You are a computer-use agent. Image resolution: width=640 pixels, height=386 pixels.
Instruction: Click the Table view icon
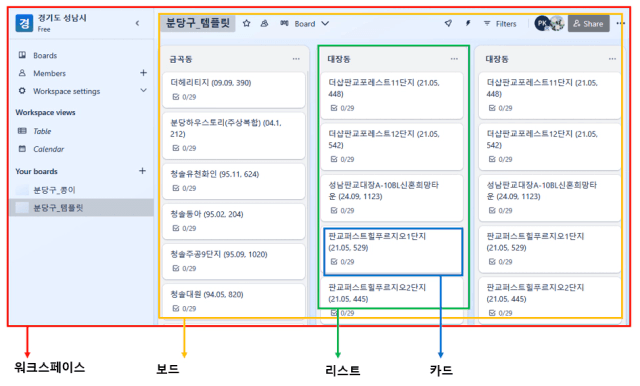(x=22, y=131)
